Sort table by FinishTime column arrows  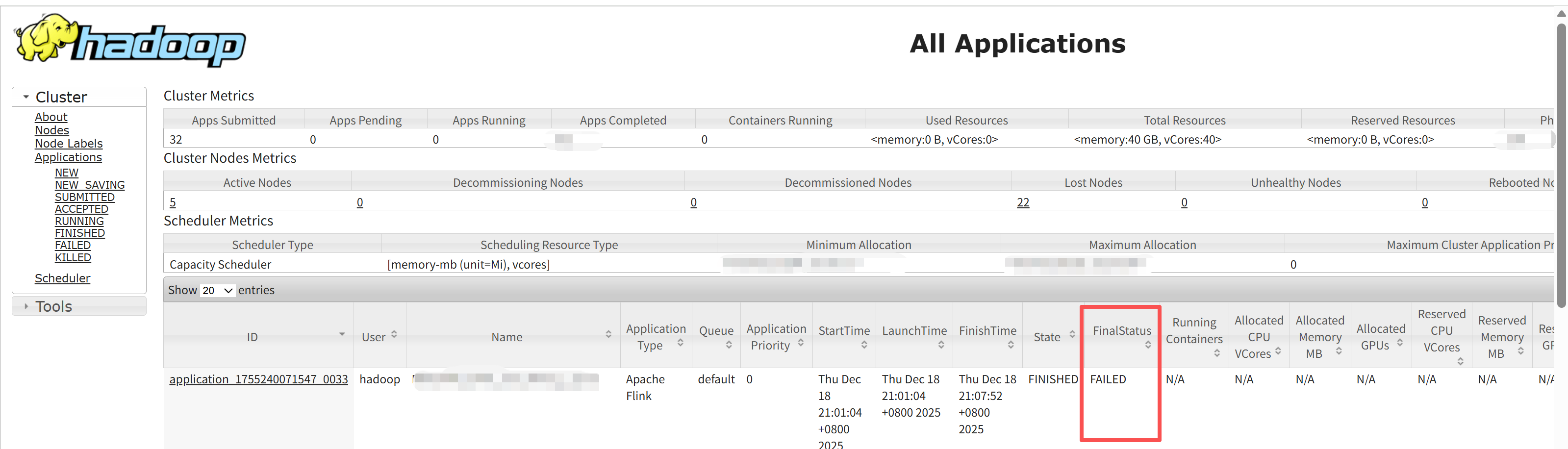(1011, 345)
